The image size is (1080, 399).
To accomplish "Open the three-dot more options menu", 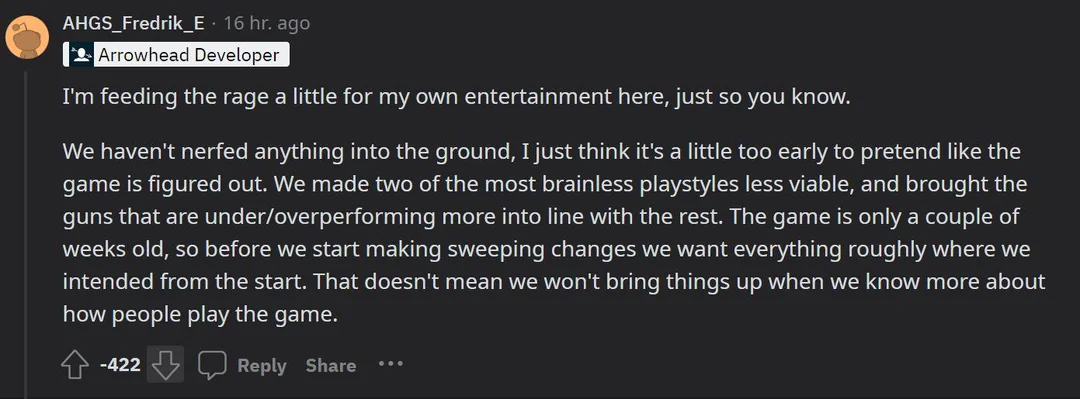I will [391, 363].
